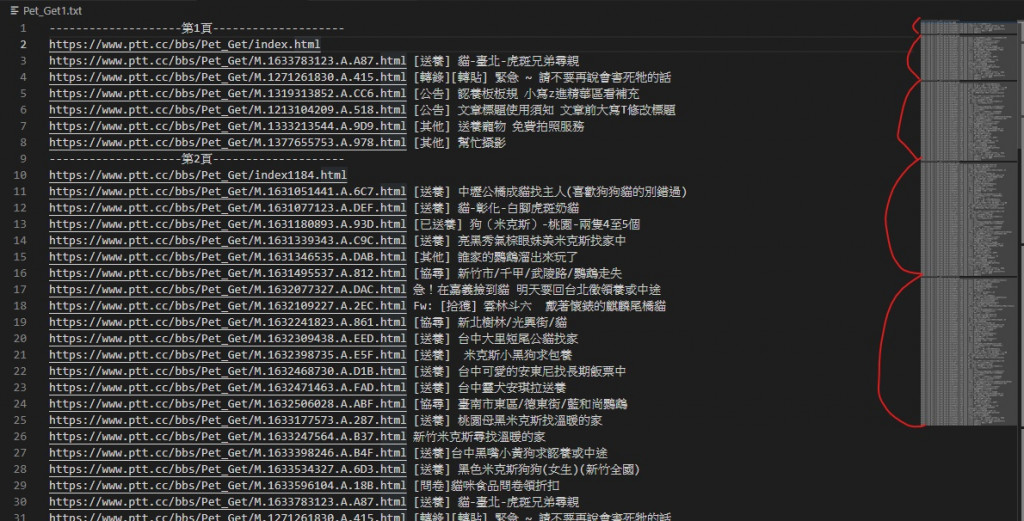Select line number 30 in gutter
This screenshot has width=1024, height=521.
[x=20, y=501]
